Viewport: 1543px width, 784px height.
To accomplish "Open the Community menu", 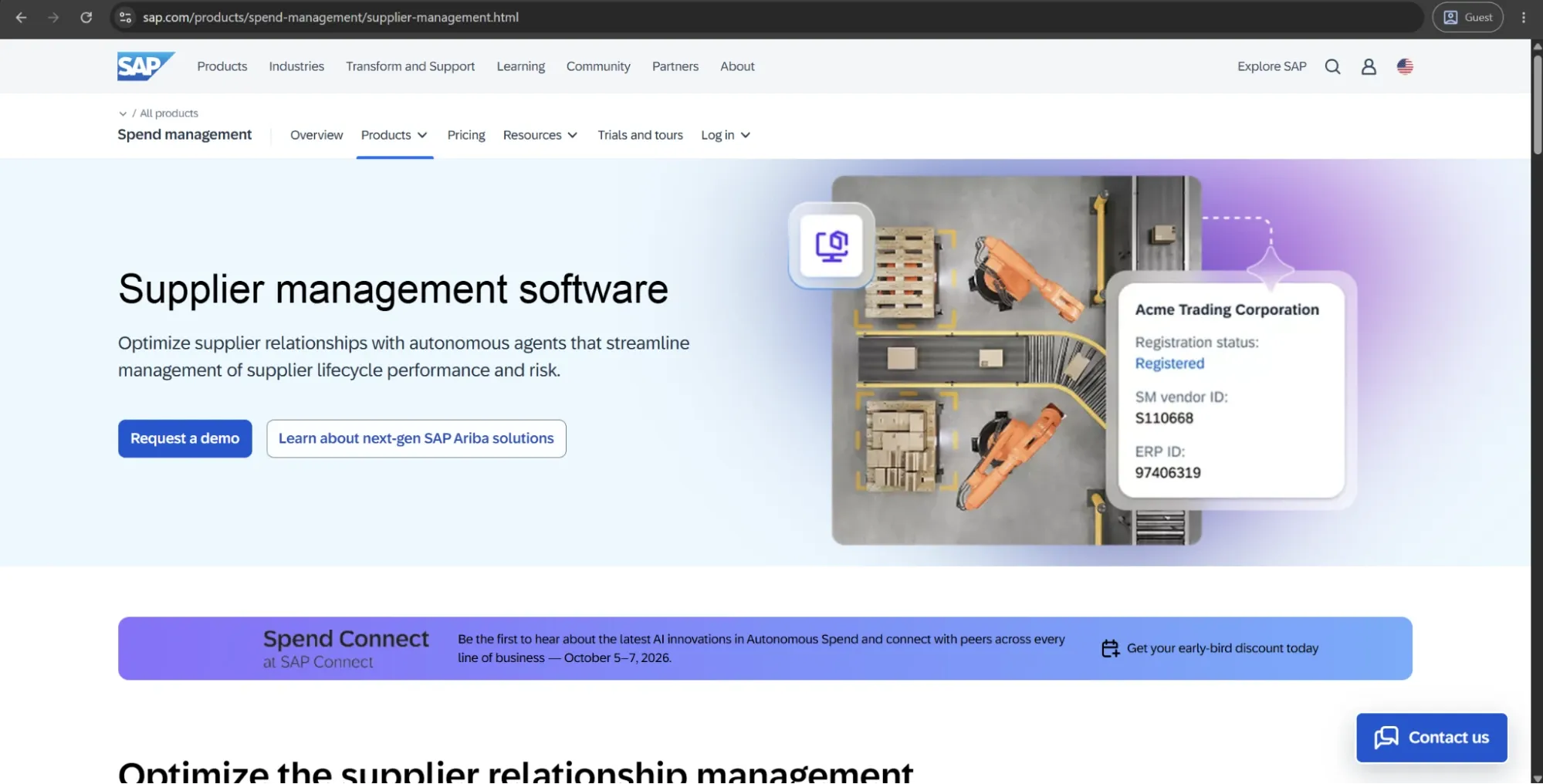I will (598, 66).
